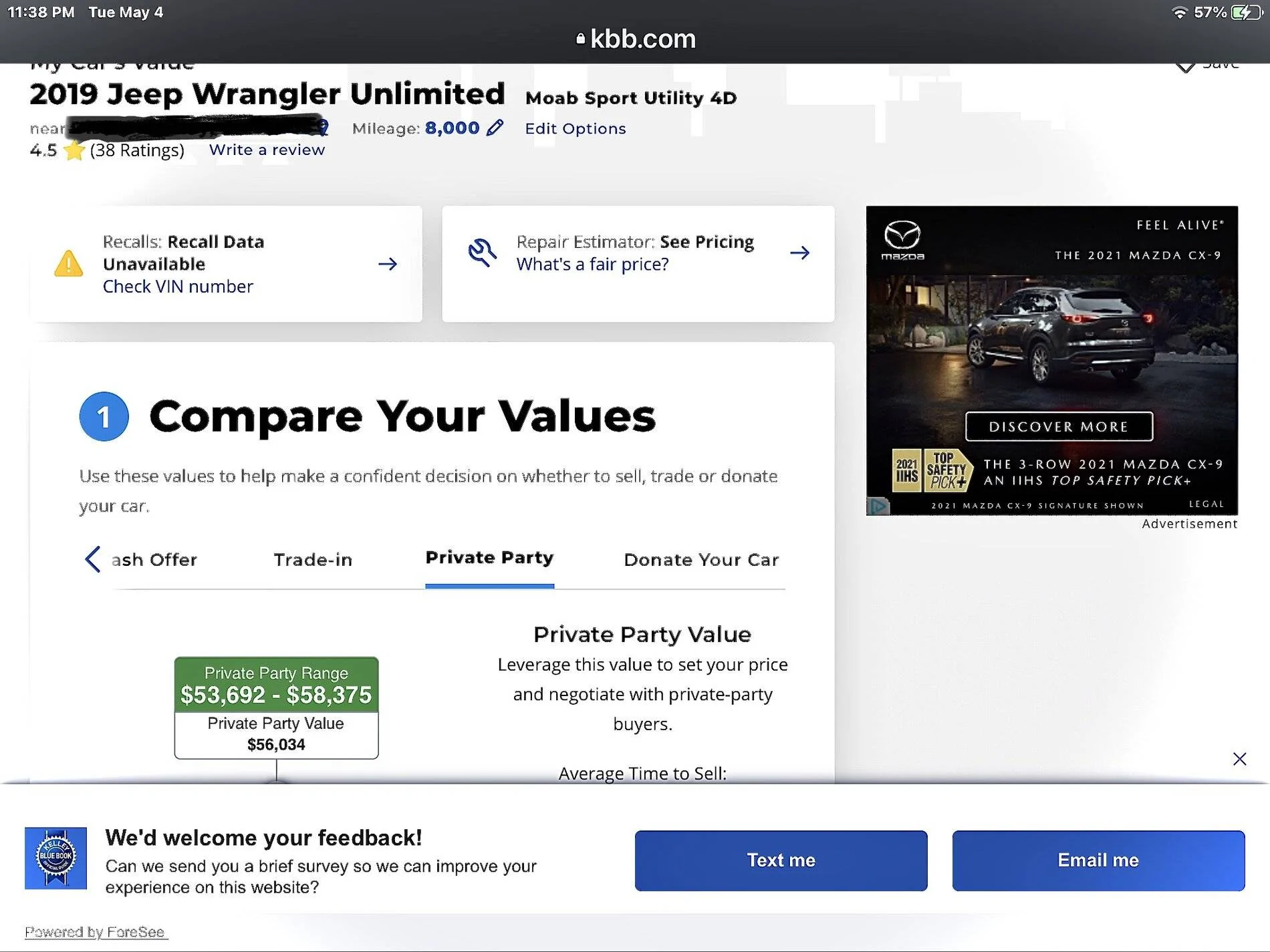The image size is (1270, 952).
Task: Click the Mazda logo in the ad
Action: click(x=902, y=240)
